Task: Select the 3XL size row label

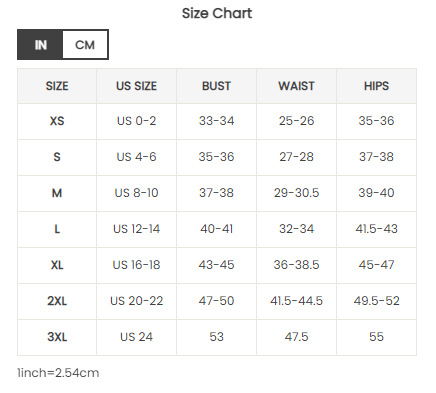Action: (x=57, y=337)
